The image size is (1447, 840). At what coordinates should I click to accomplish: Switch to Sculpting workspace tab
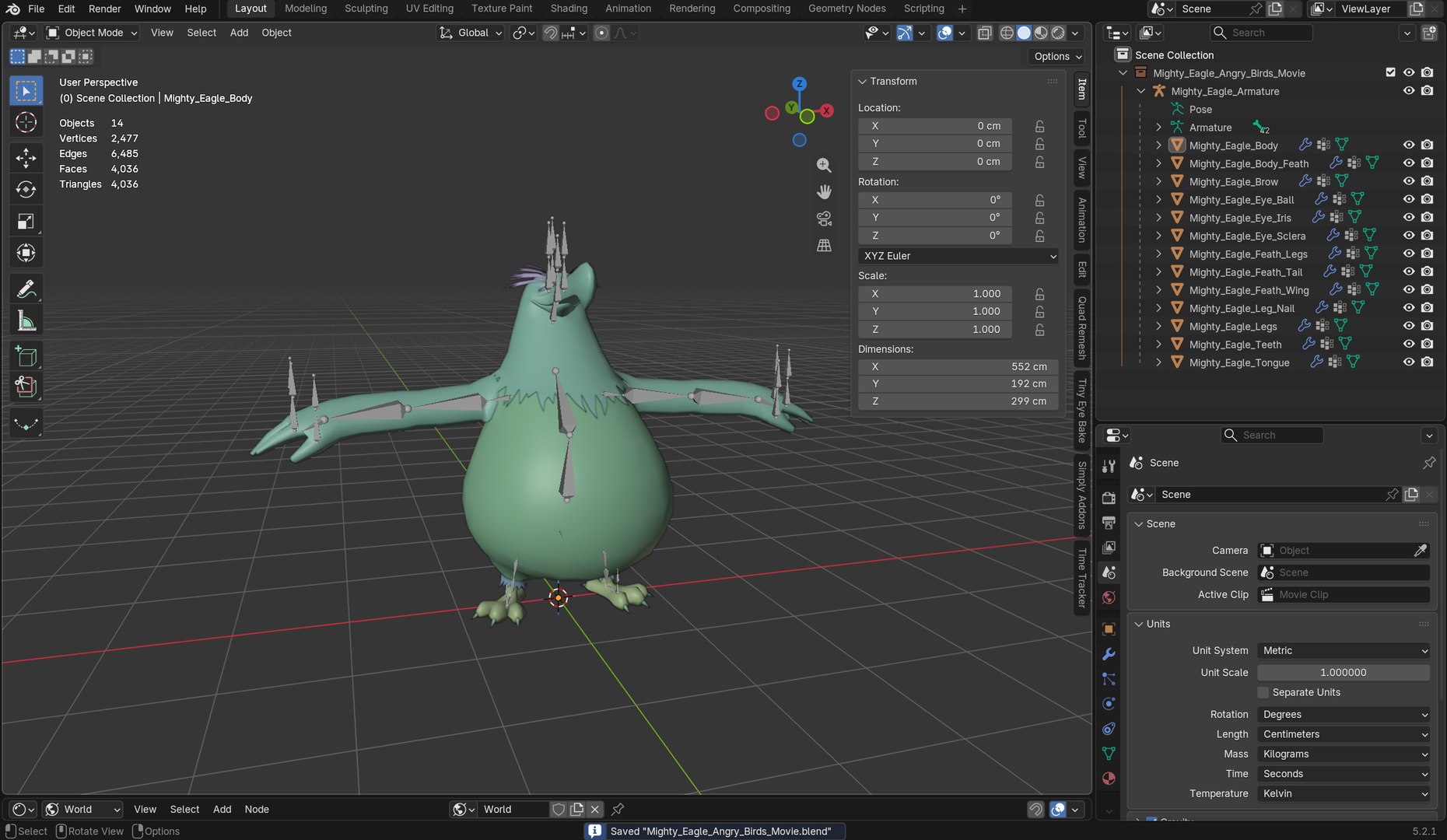366,9
